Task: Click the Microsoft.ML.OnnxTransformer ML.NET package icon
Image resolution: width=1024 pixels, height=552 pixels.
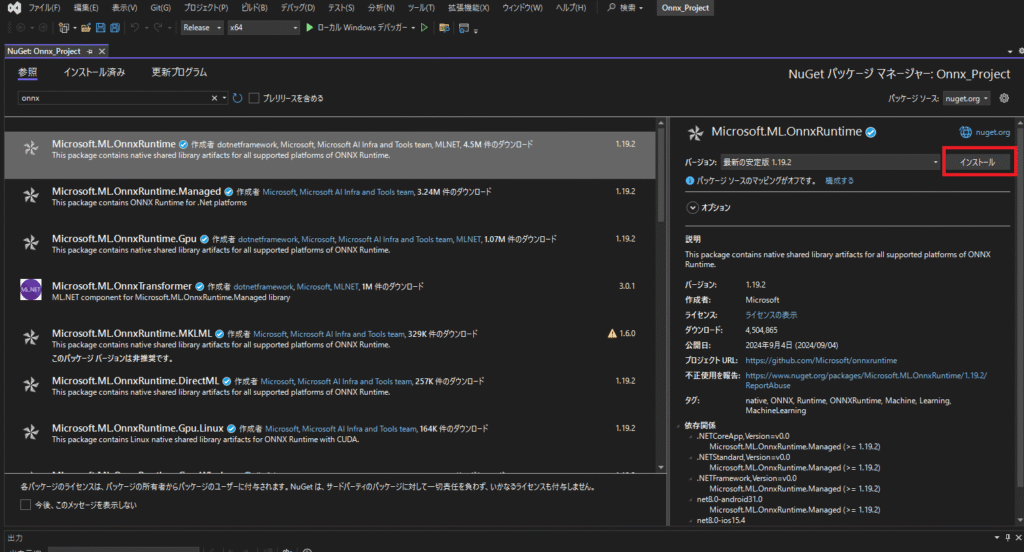Action: [x=30, y=290]
